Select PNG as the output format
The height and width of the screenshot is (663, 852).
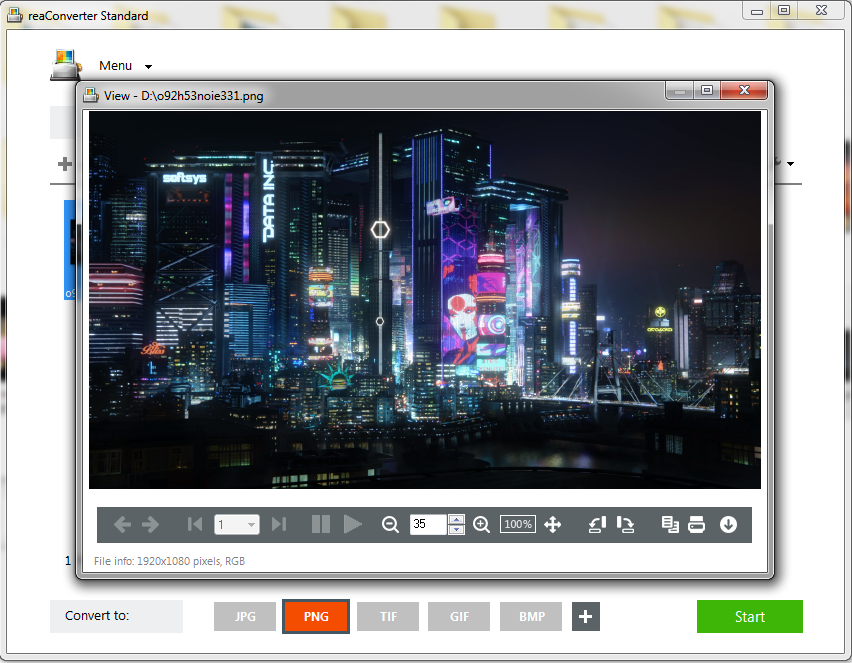(316, 616)
